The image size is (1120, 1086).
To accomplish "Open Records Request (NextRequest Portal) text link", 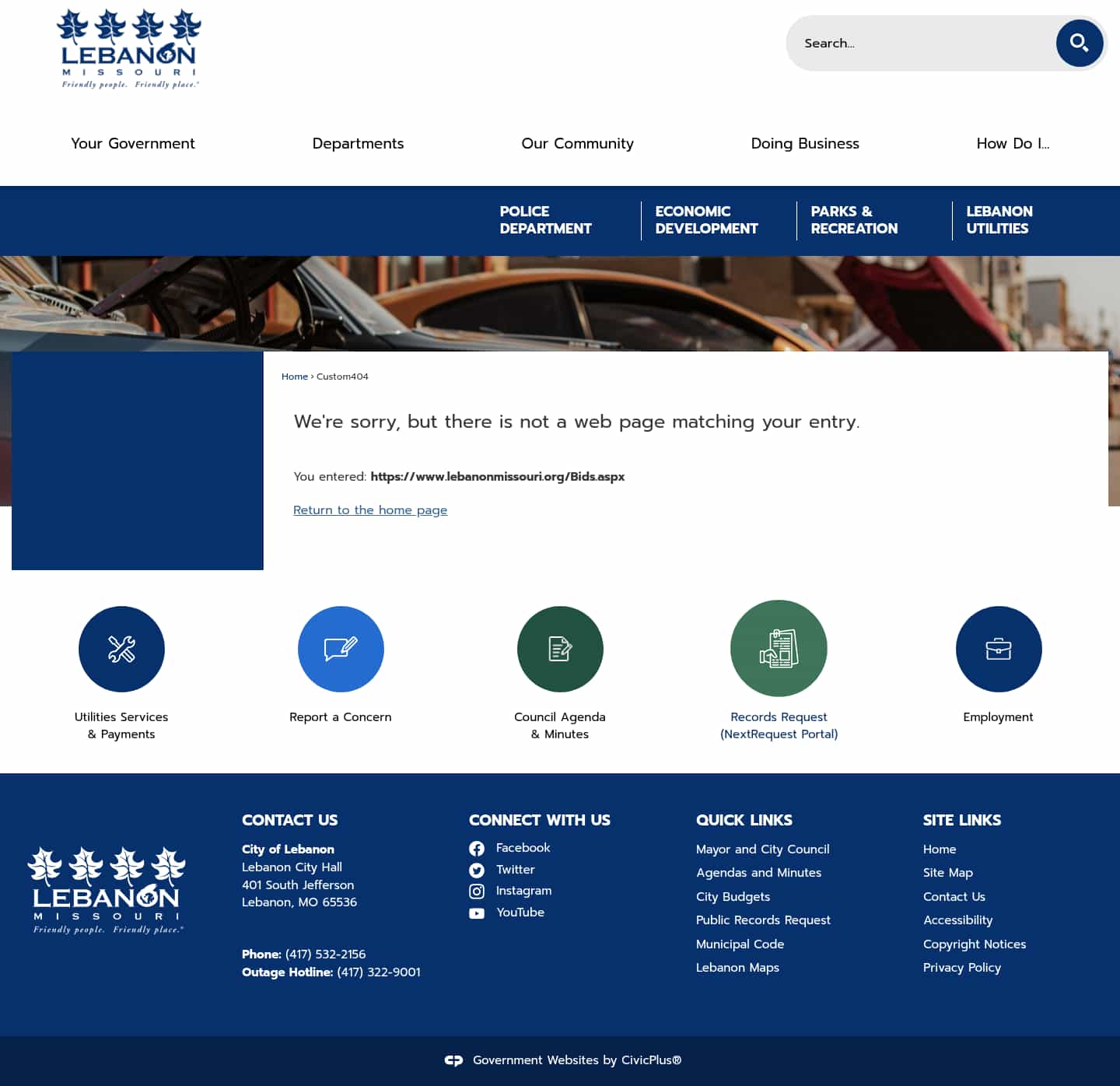I will click(x=779, y=726).
